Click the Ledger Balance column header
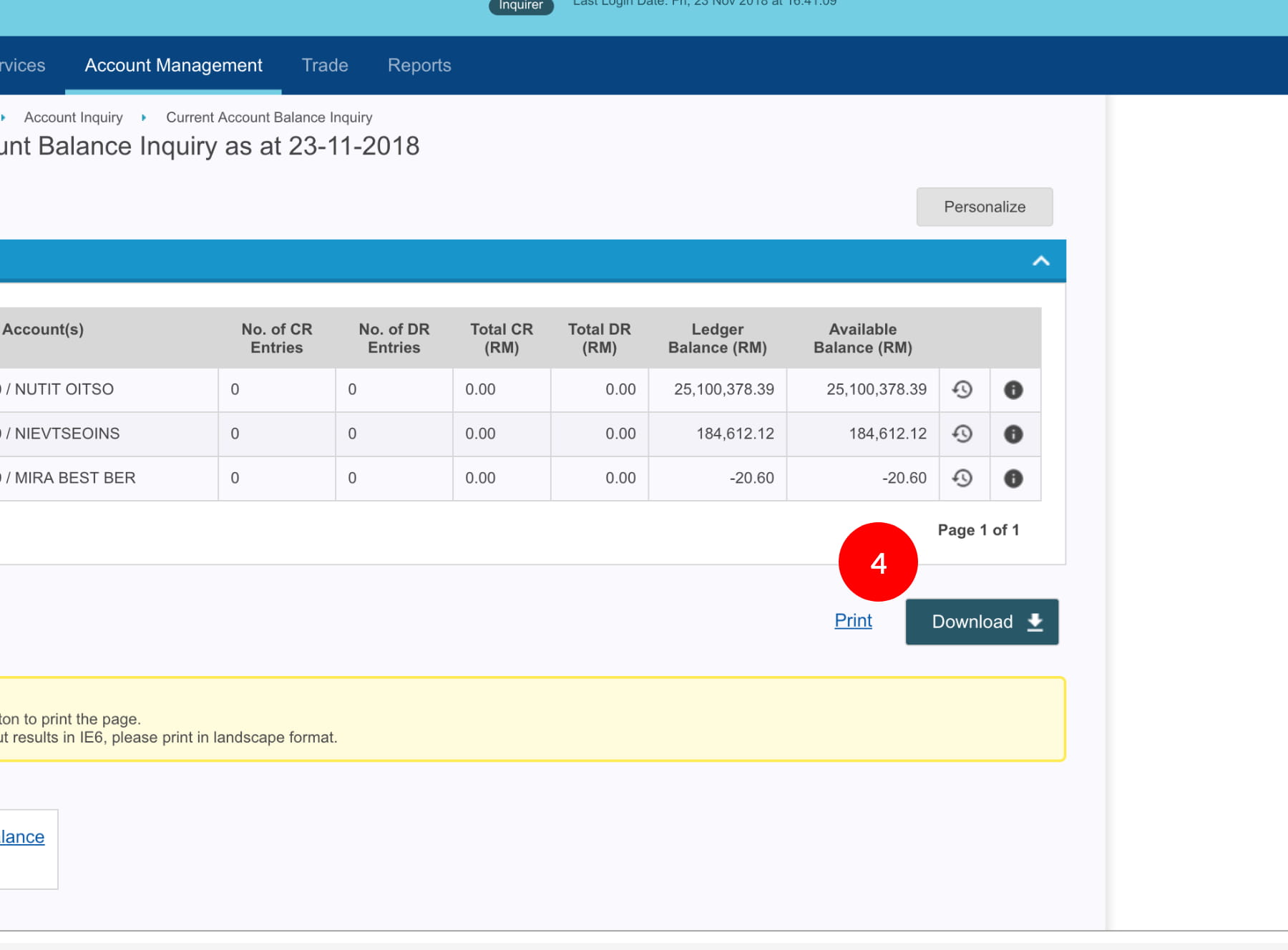This screenshot has width=1288, height=950. coord(717,338)
